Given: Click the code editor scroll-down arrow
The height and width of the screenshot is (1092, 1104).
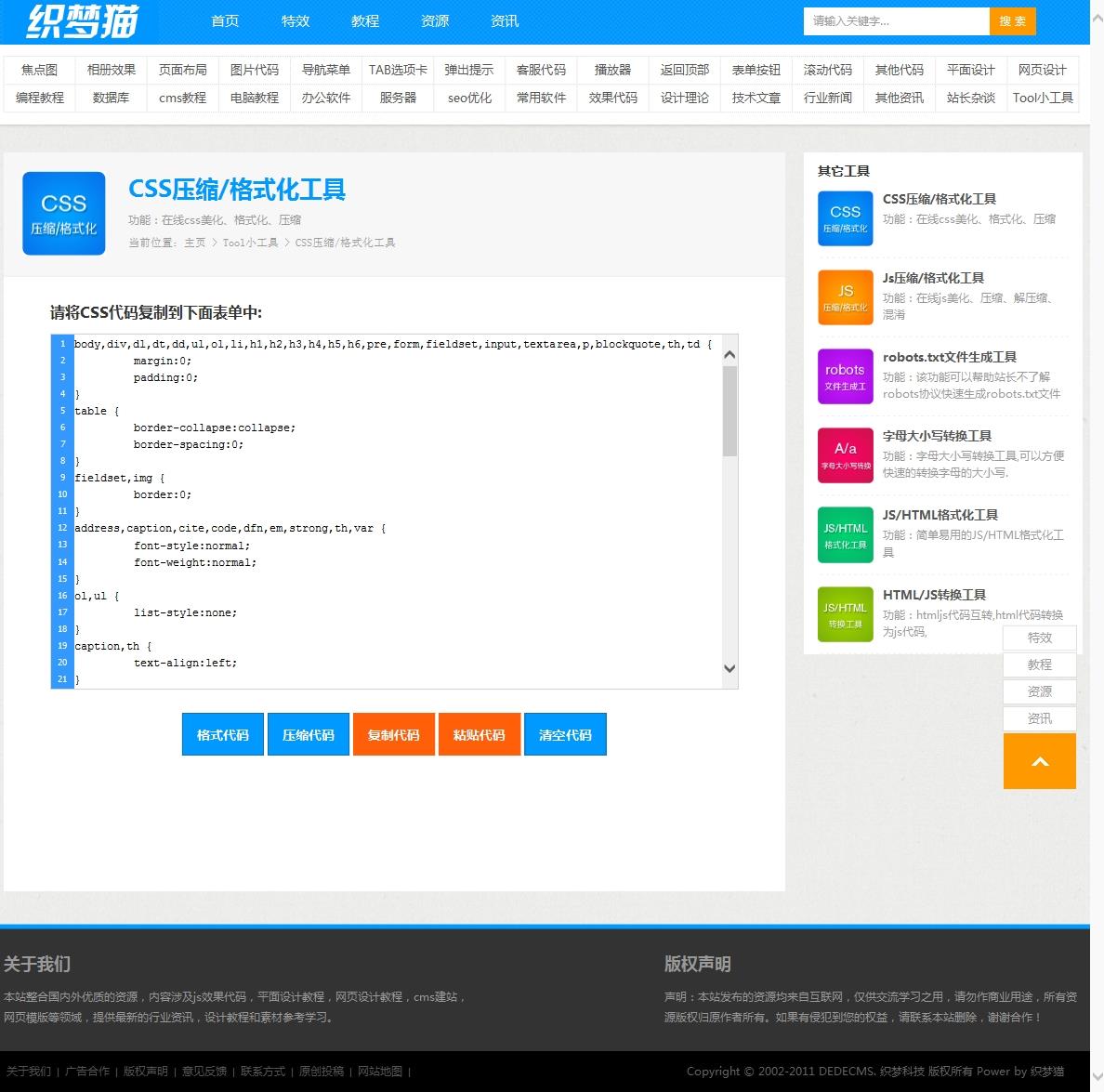Looking at the screenshot, I should click(x=729, y=668).
